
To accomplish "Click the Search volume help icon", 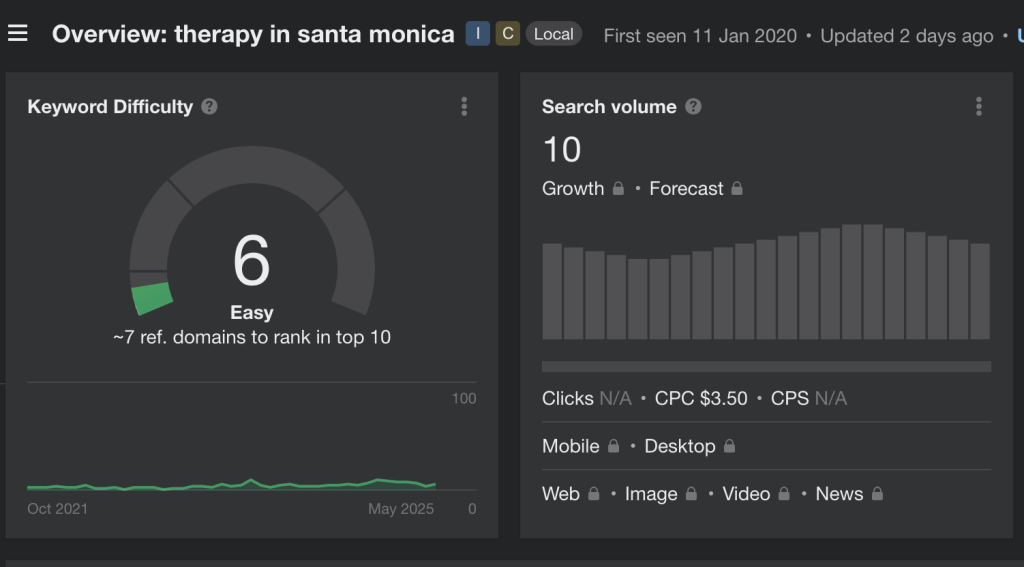I will (x=693, y=106).
